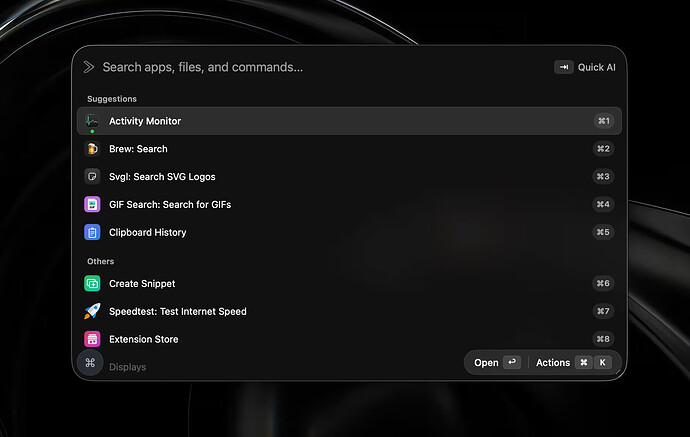Click the GIF Search purple icon
690x437 pixels.
click(92, 204)
